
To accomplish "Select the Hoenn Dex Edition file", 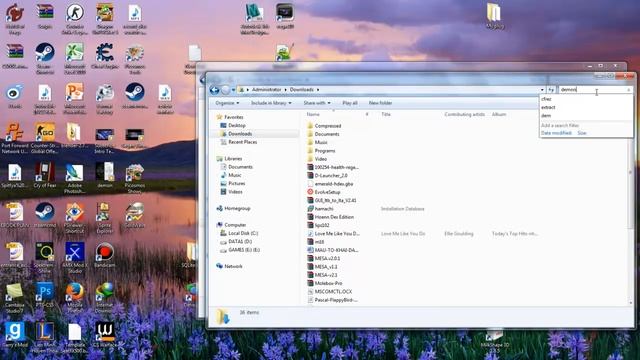I will click(334, 217).
